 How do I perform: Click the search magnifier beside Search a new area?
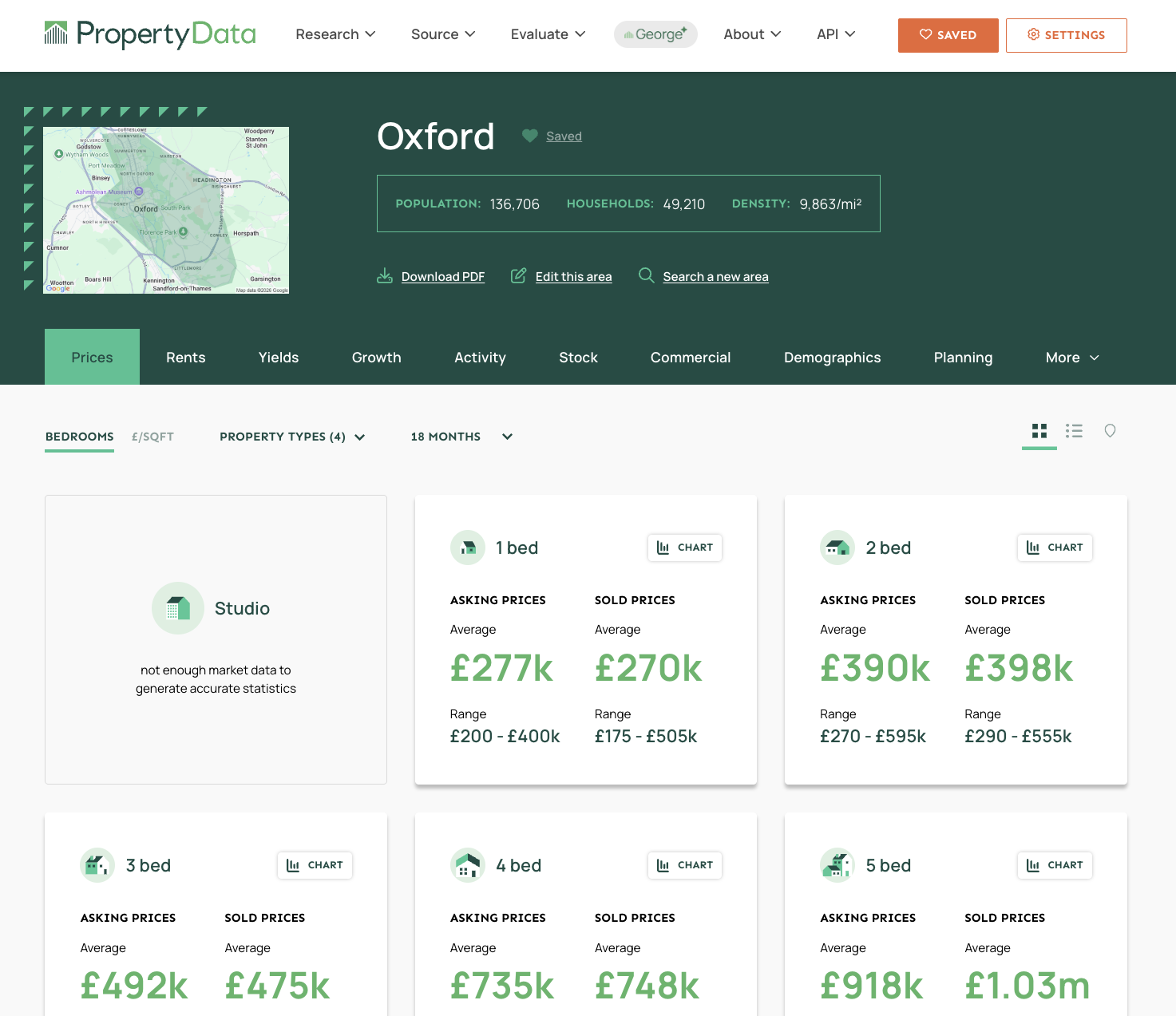click(x=646, y=275)
